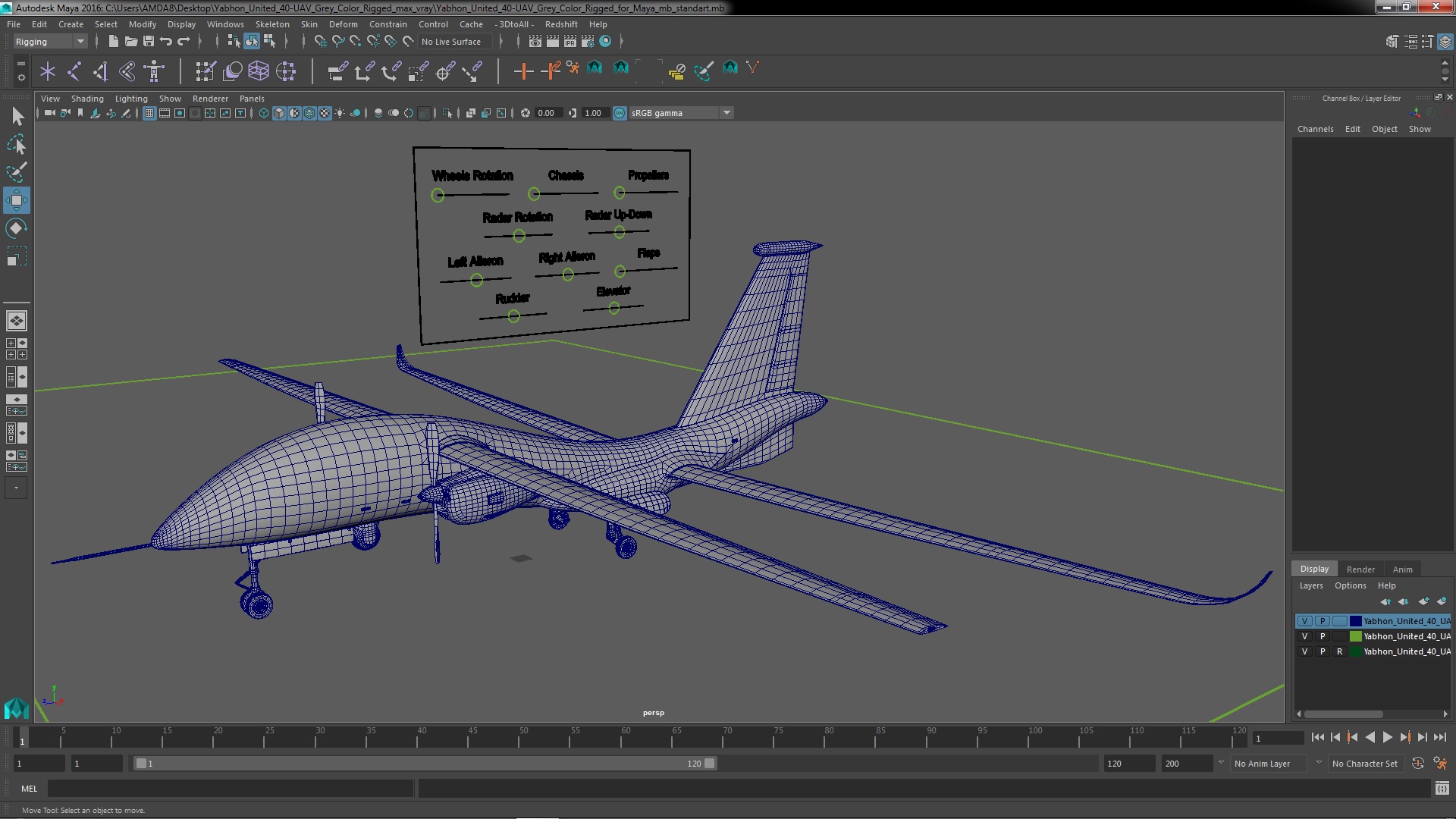Open the Script Editor icon
Viewport: 1456px width, 819px height.
(x=1442, y=789)
